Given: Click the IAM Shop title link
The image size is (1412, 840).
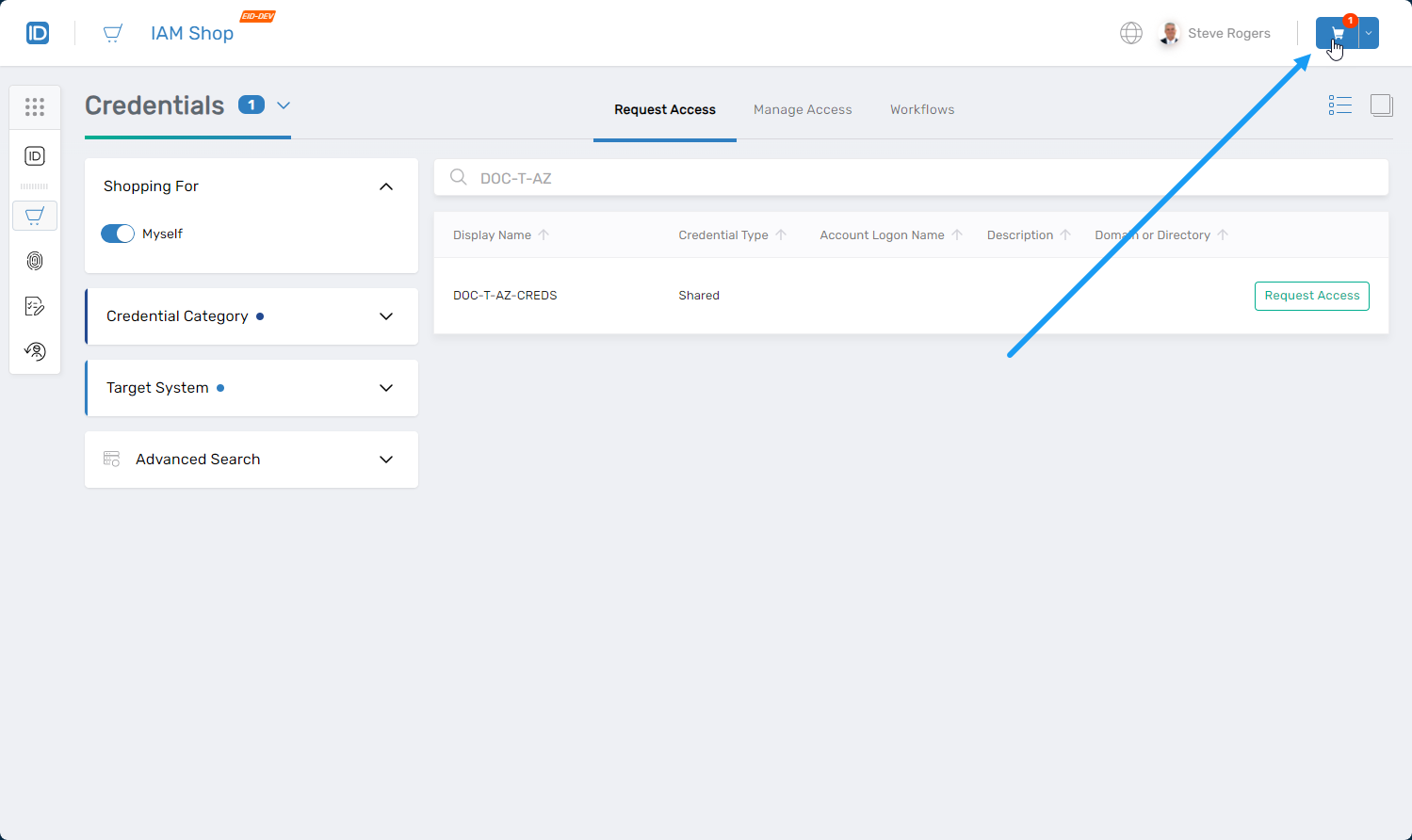Looking at the screenshot, I should (x=192, y=34).
